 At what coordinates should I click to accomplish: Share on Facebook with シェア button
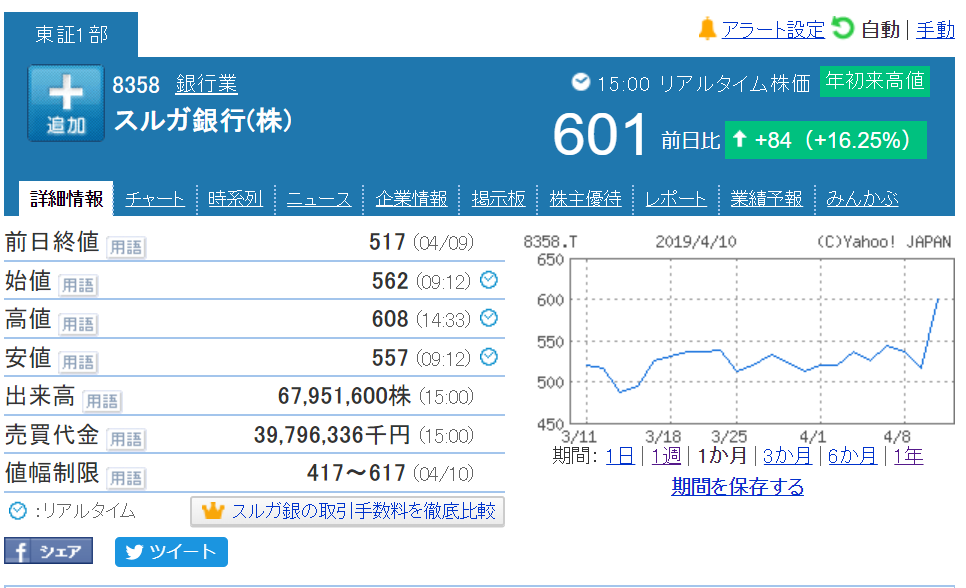[49, 550]
